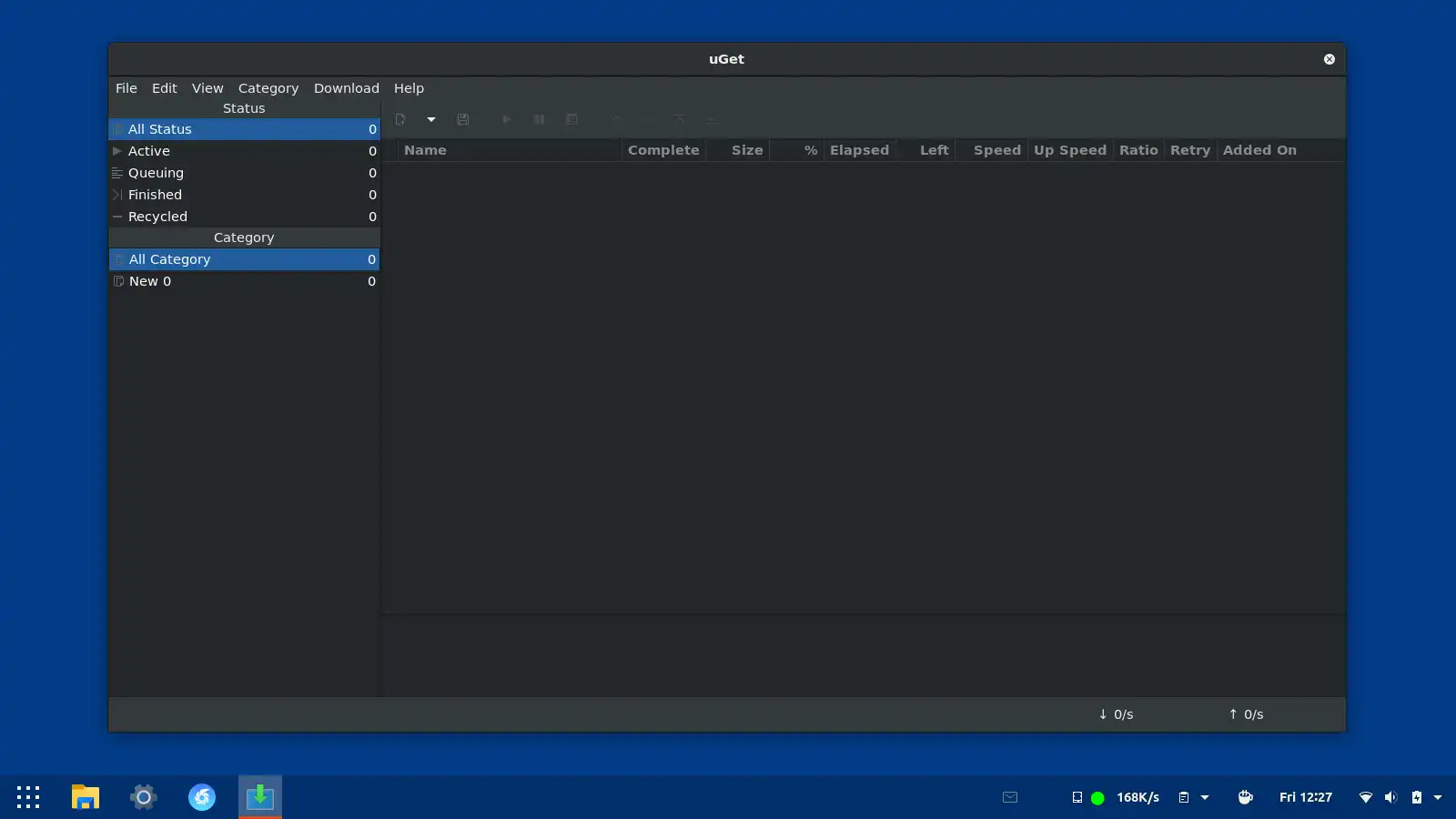The image size is (1456, 819).
Task: Open the settings gear in the taskbar
Action: (144, 797)
